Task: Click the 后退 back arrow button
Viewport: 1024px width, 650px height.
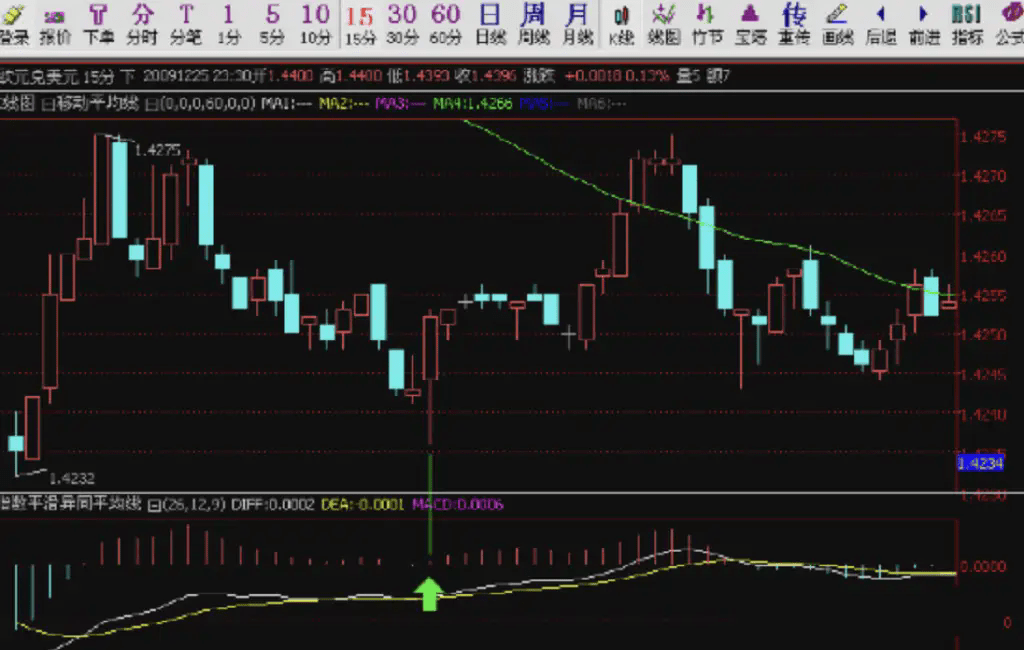Action: click(880, 24)
